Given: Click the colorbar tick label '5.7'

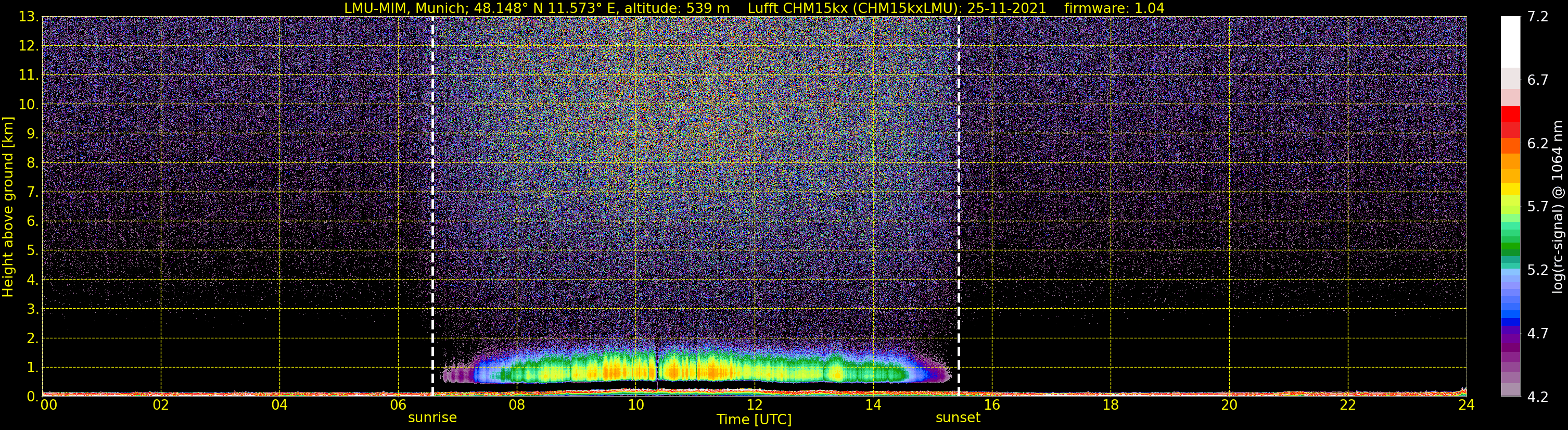Looking at the screenshot, I should point(1538,207).
